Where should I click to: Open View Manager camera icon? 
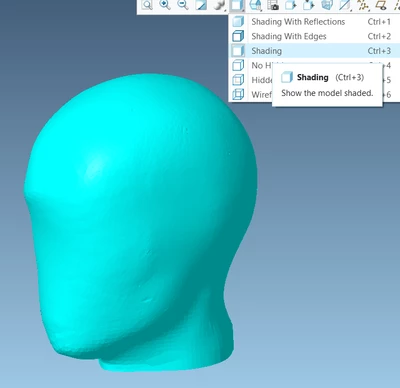pyautogui.click(x=273, y=5)
